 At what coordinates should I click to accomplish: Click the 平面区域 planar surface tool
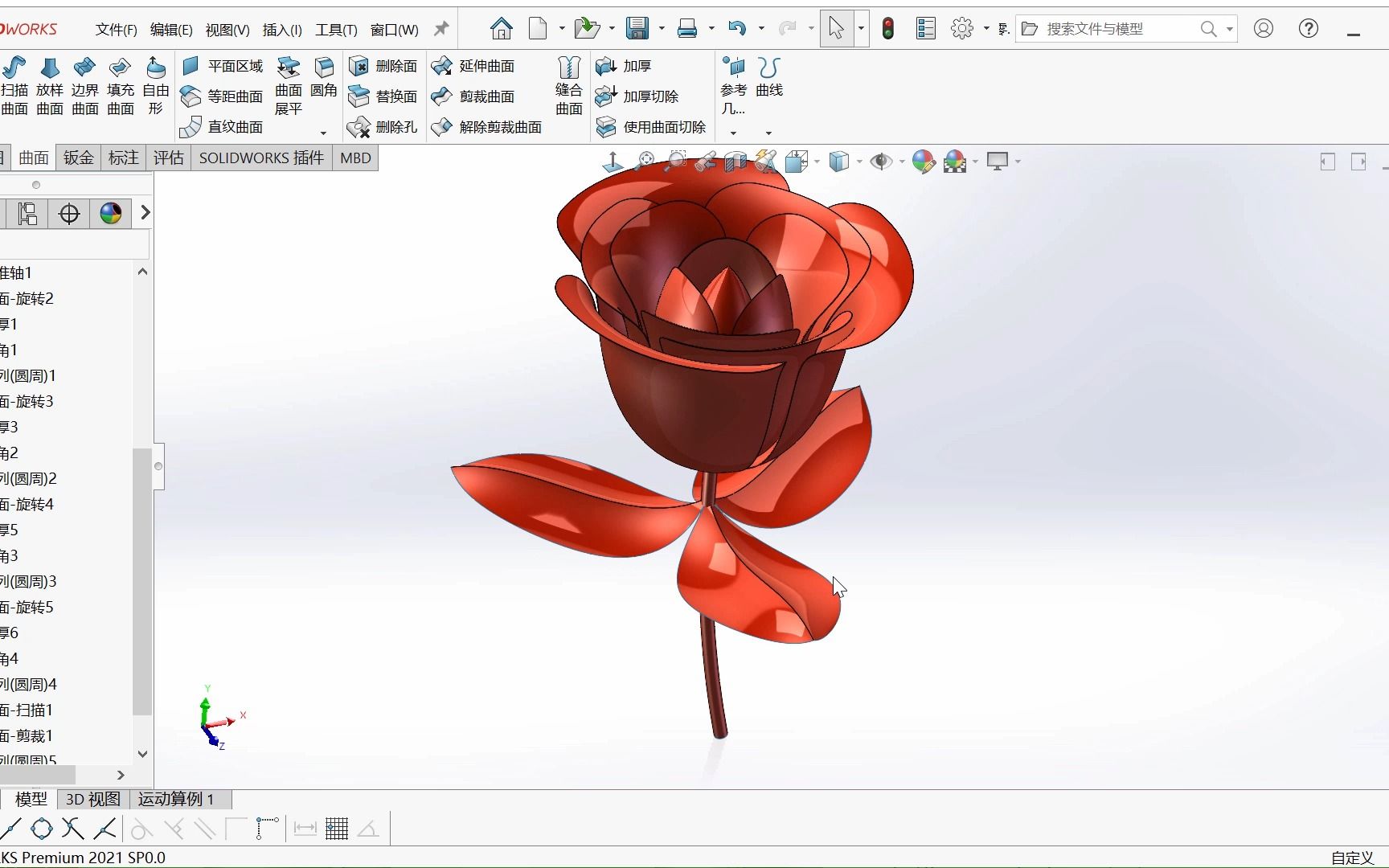[x=223, y=66]
